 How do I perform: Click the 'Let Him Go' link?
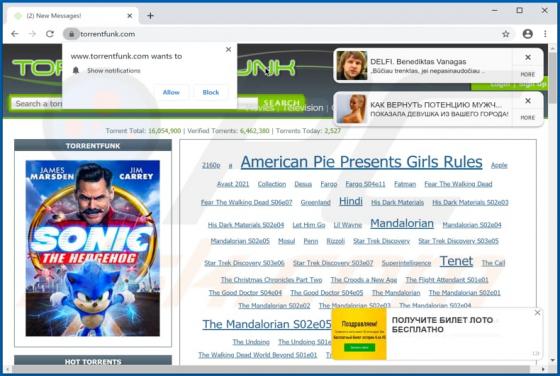(309, 225)
